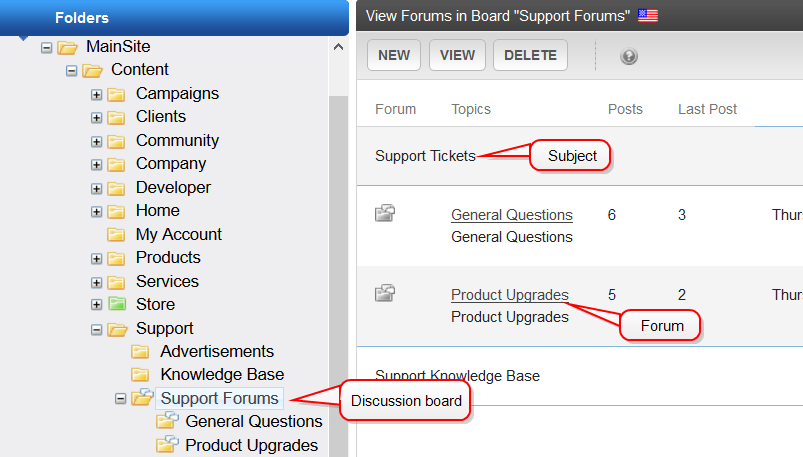Sort by the Topics column header
803x457 pixels.
(x=471, y=109)
